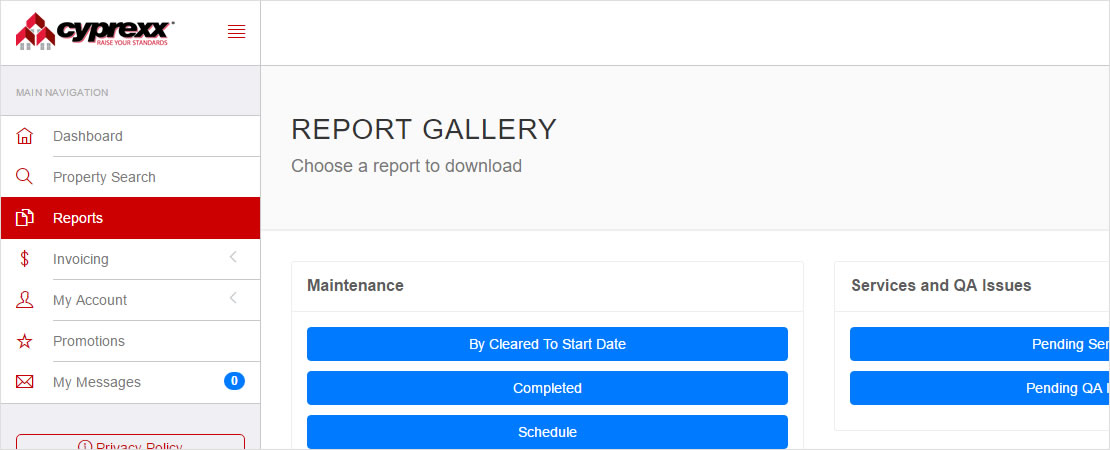Toggle the hamburger sidebar menu
The image size is (1110, 450).
pyautogui.click(x=237, y=32)
